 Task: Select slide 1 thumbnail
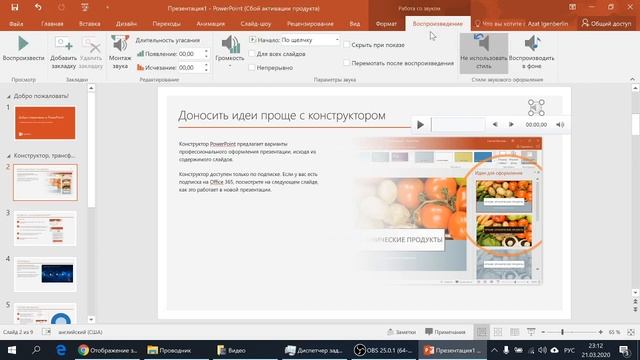(45, 123)
